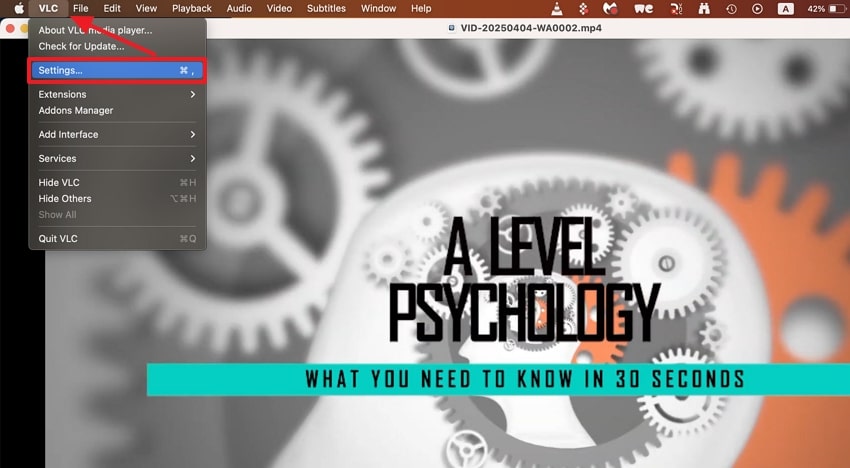
Task: Expand the Extensions submenu
Action: (x=117, y=94)
